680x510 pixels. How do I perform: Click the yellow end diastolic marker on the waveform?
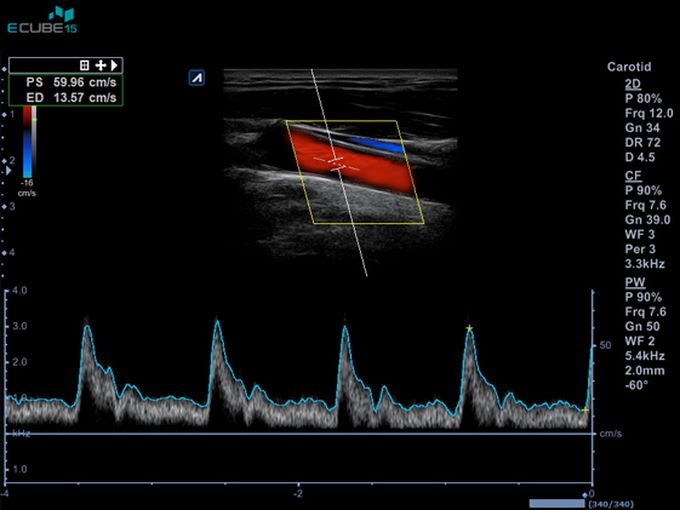585,409
